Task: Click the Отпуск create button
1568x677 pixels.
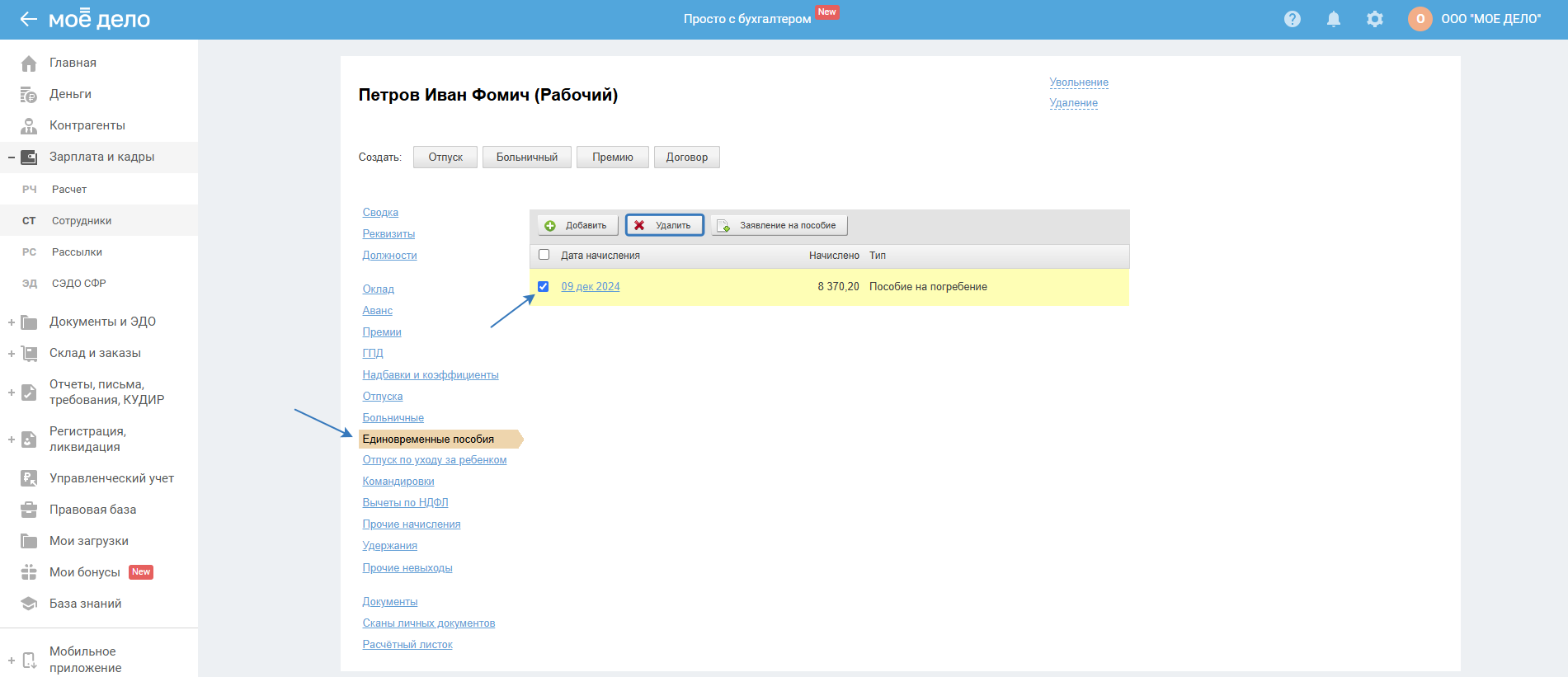Action: (445, 157)
